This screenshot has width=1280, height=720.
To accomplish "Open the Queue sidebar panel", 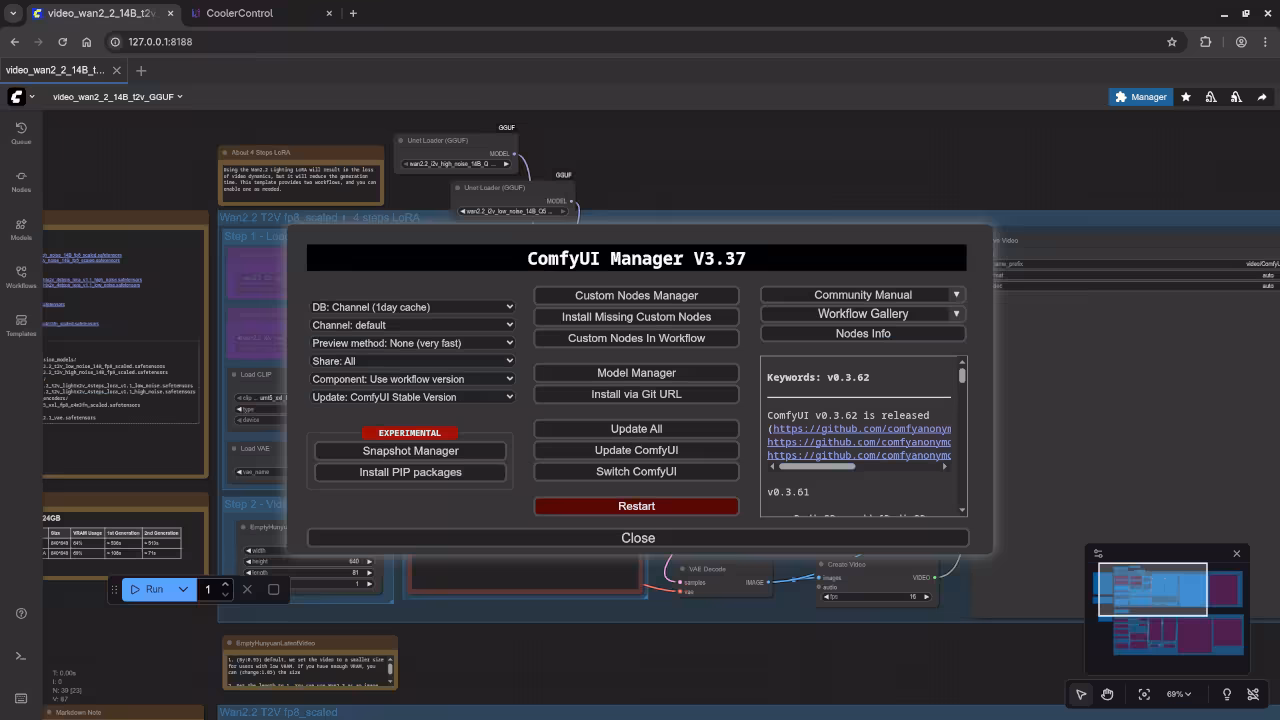I will pyautogui.click(x=21, y=132).
